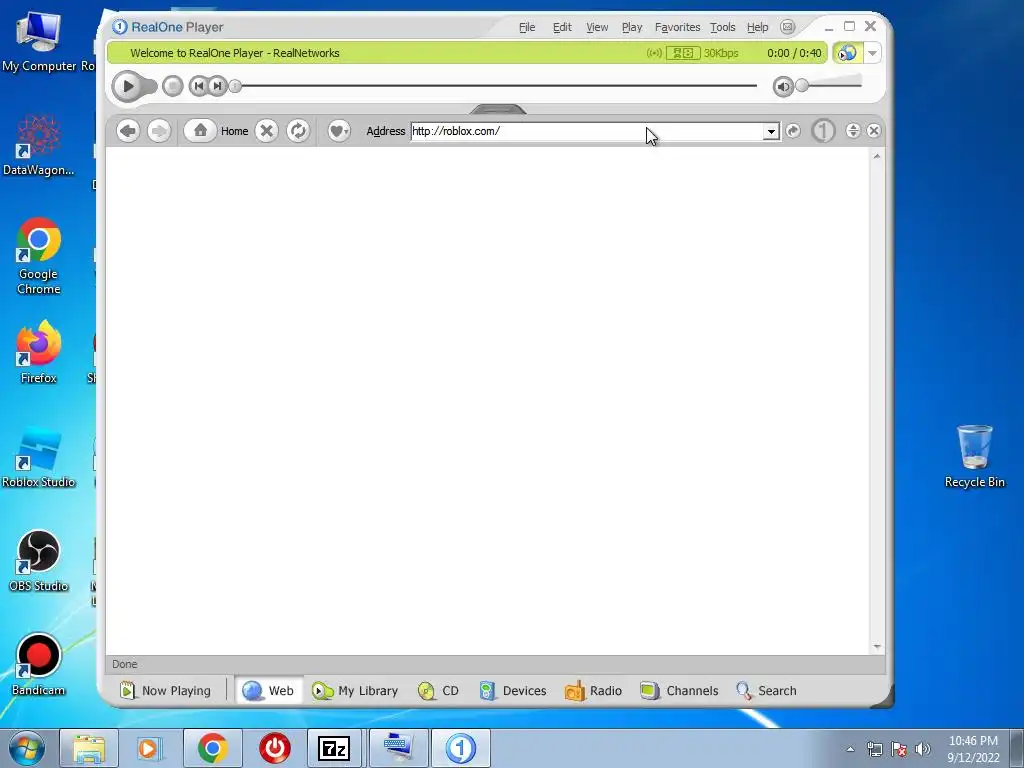1024x768 pixels.
Task: Show hidden system tray icons
Action: point(850,749)
